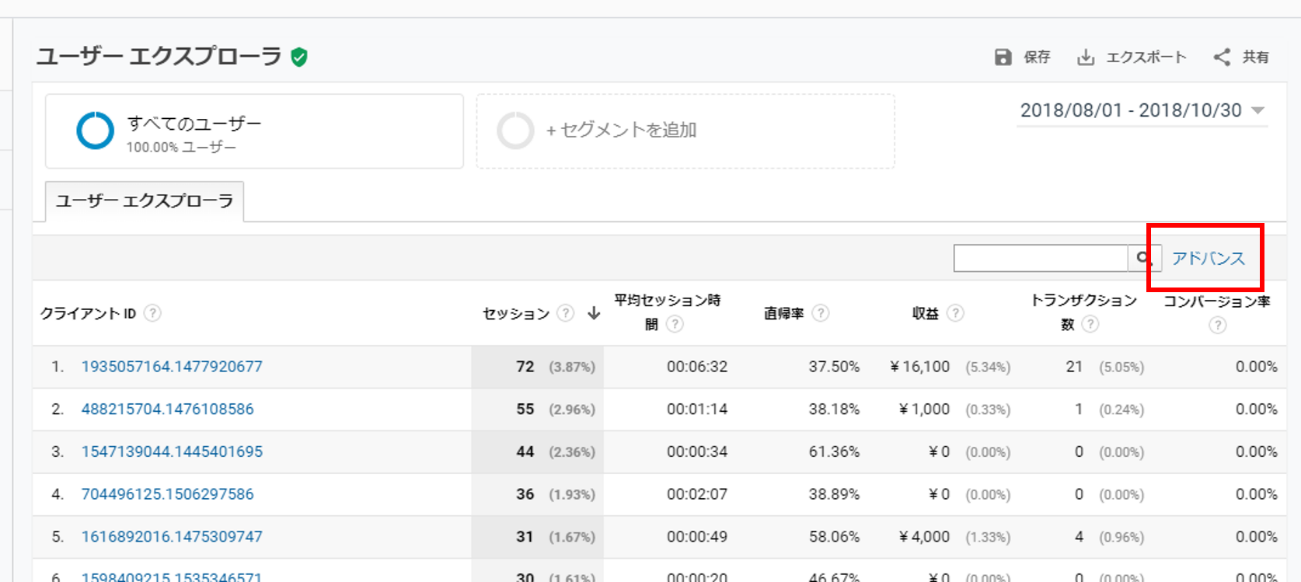Open client ID 1935057164.1477920677

(x=172, y=367)
